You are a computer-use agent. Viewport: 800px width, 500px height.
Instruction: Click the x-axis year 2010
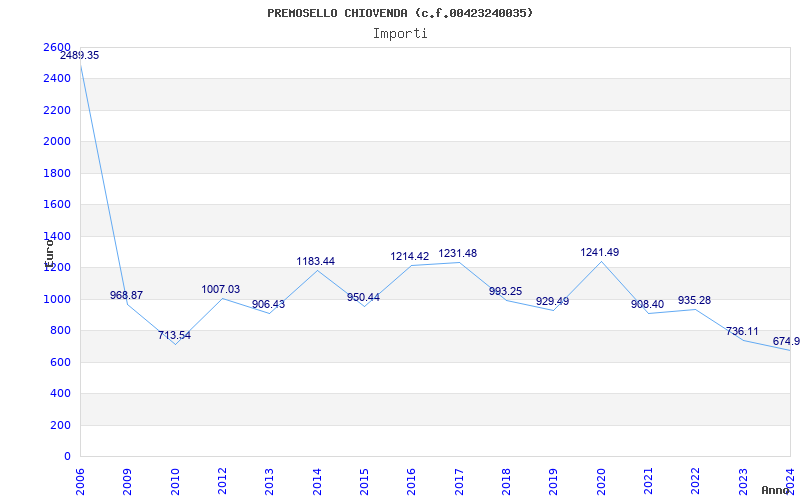[x=175, y=482]
